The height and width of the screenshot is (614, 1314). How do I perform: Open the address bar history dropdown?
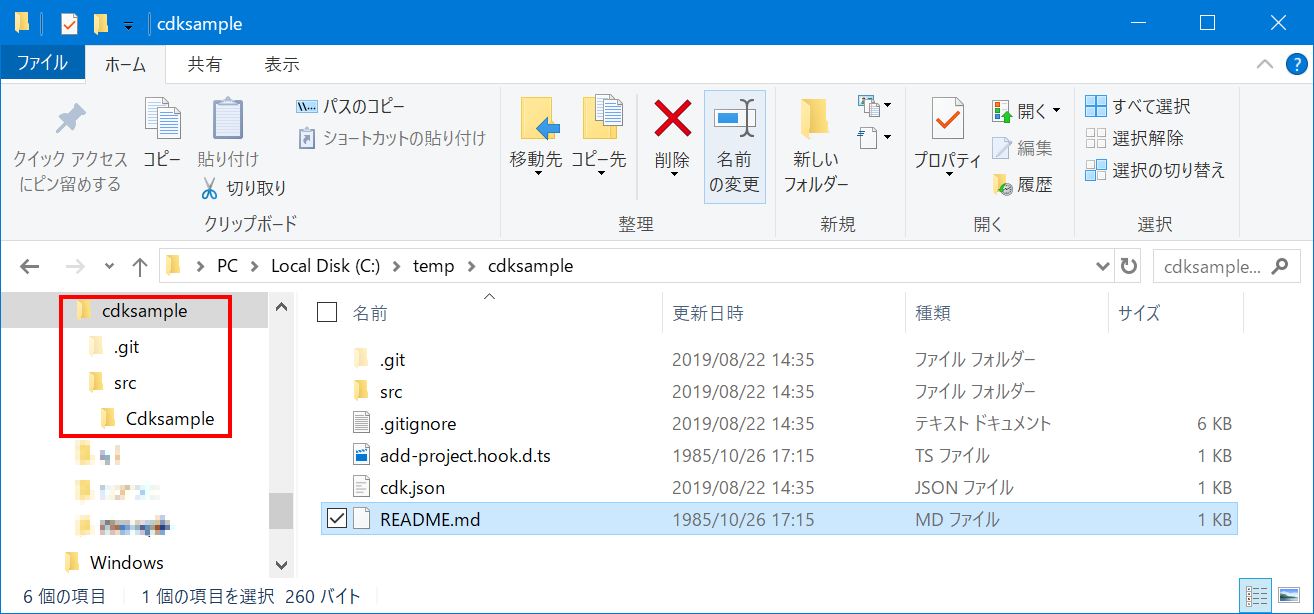[1102, 265]
